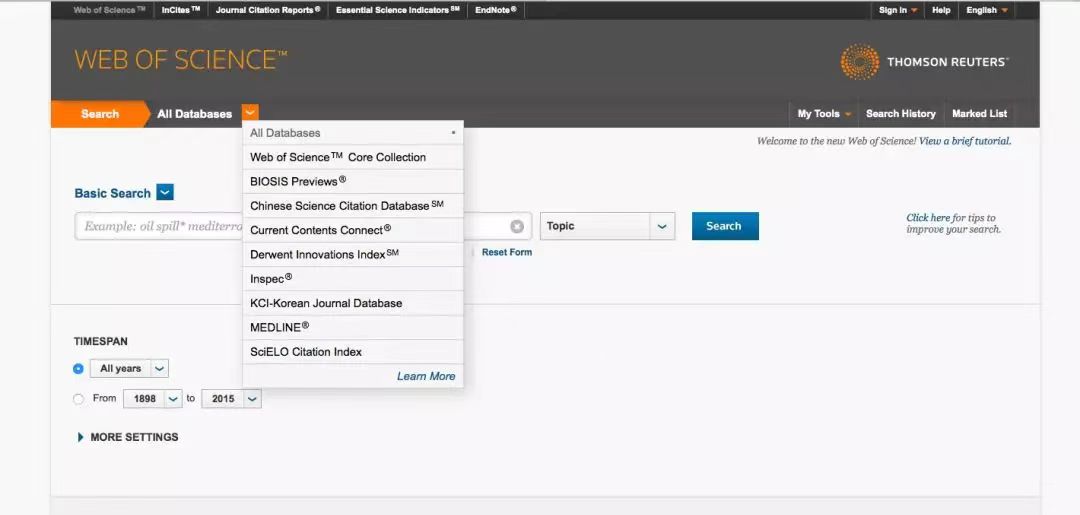Open the Basic Search type dropdown arrow
1080x515 pixels.
click(x=165, y=193)
